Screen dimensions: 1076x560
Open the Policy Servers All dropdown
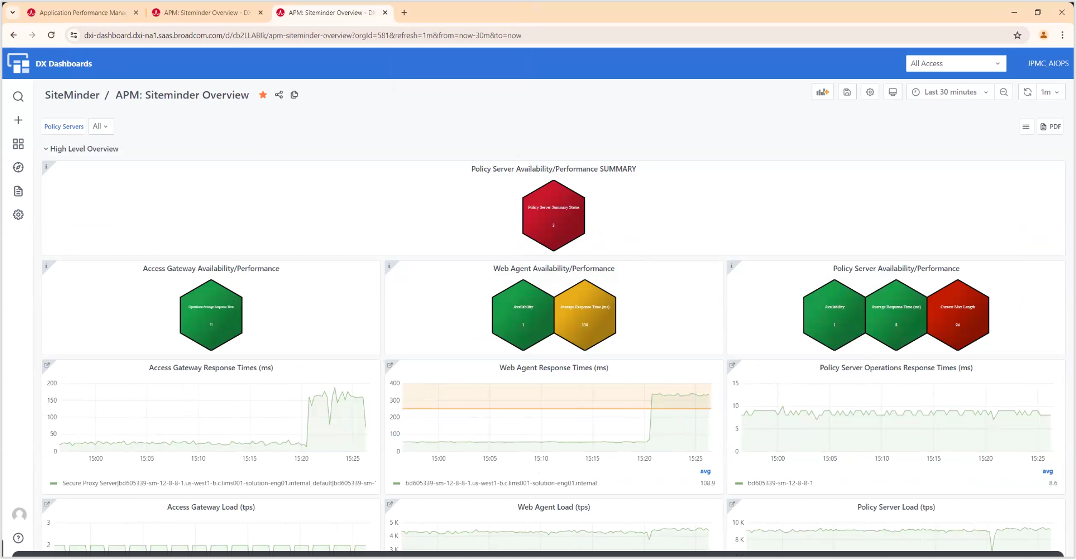pyautogui.click(x=100, y=127)
